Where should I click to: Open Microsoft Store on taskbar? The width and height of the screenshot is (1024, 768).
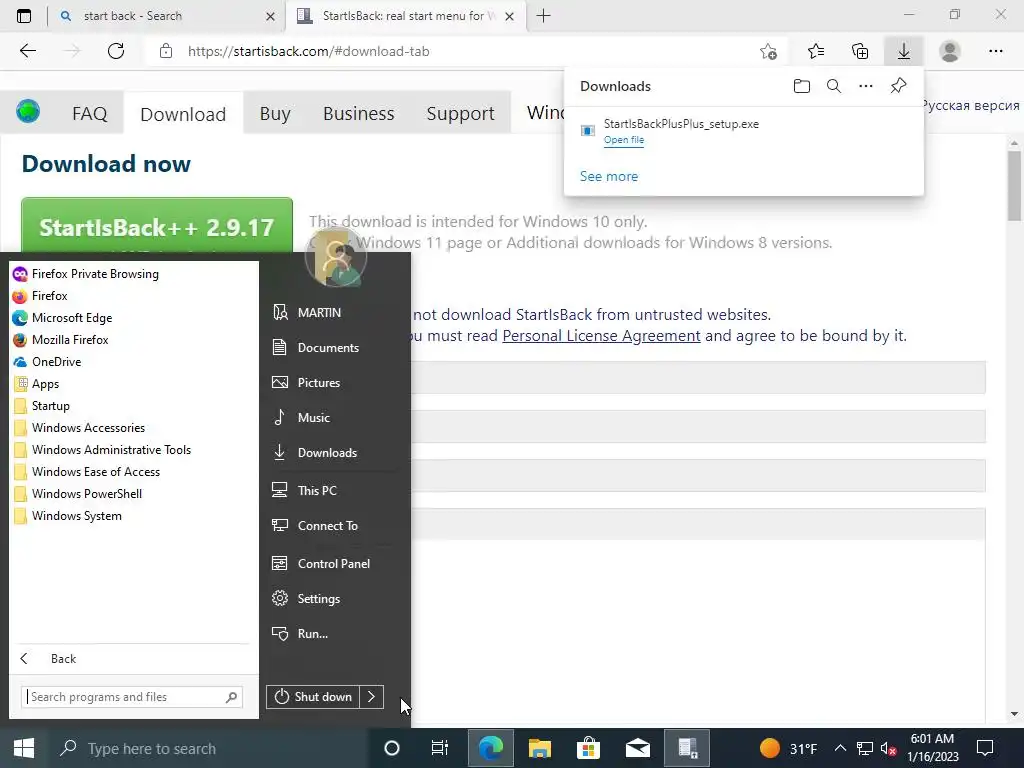588,748
